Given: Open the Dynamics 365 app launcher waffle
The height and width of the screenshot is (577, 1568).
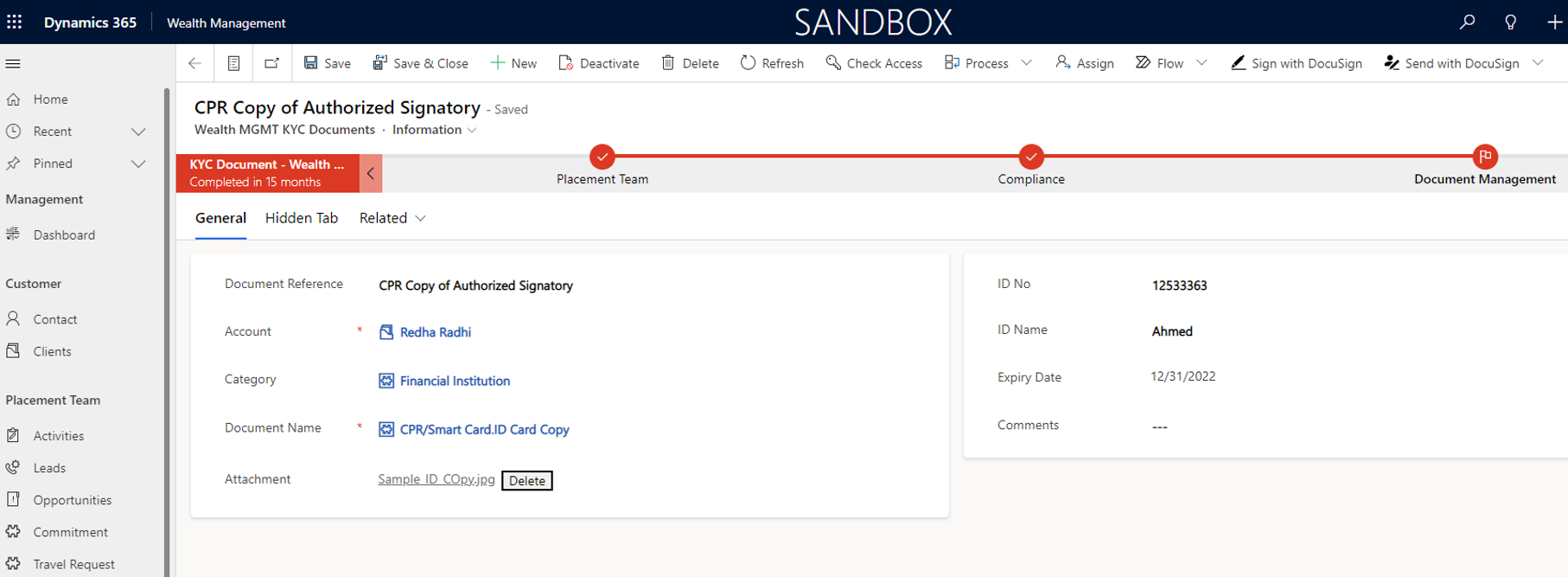Looking at the screenshot, I should [15, 22].
